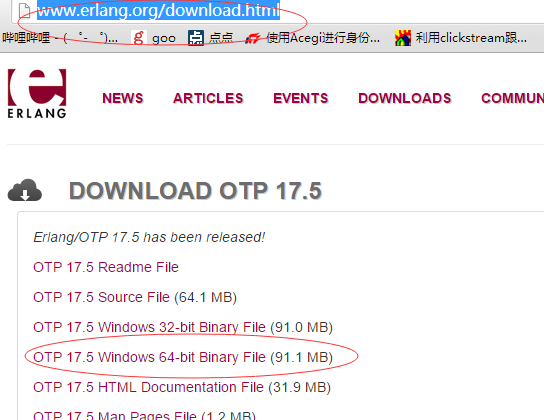
Task: Download OTP 17.5 Source File
Action: [x=101, y=297]
